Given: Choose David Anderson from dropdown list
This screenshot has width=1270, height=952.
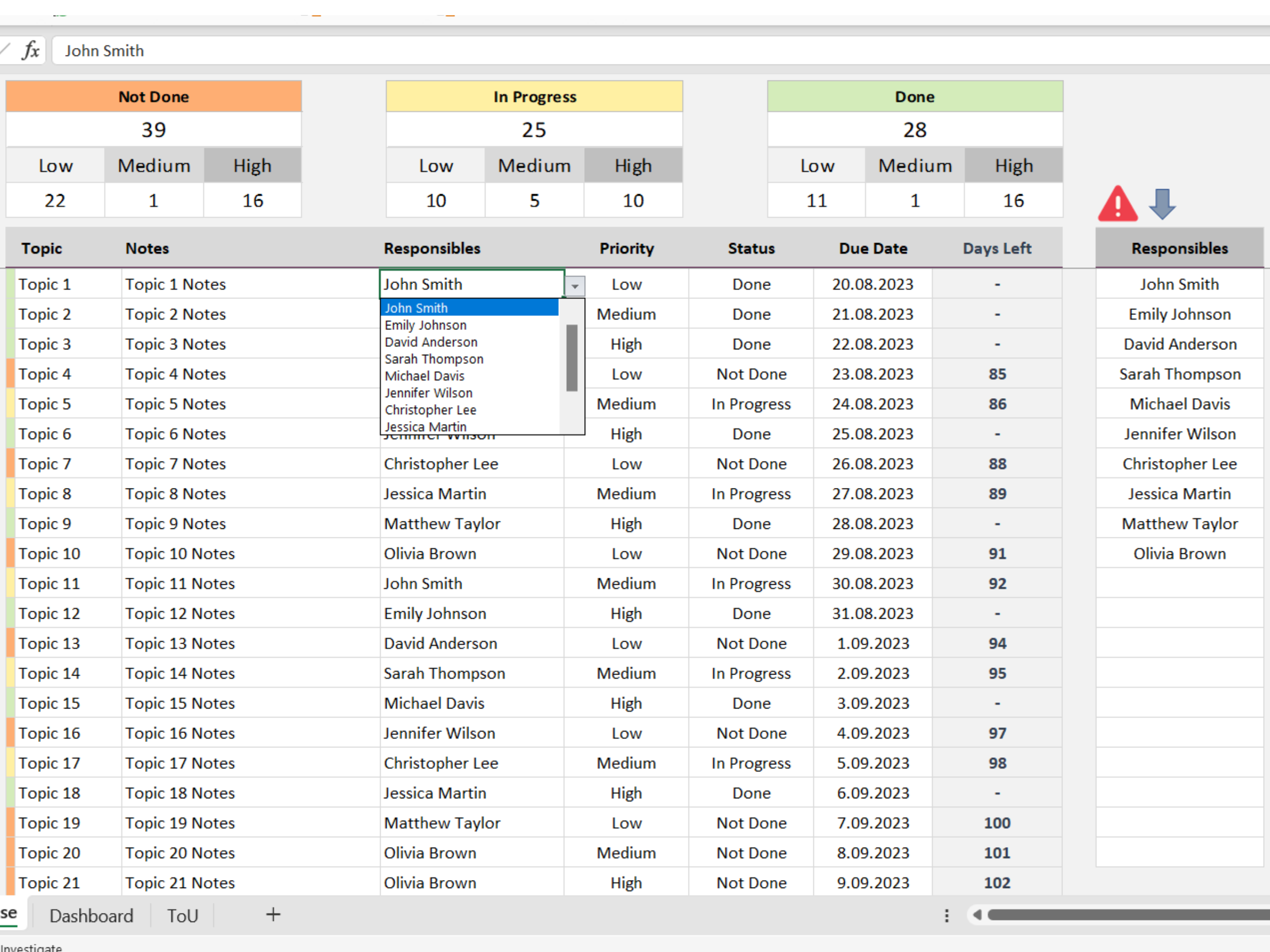Looking at the screenshot, I should [x=469, y=342].
